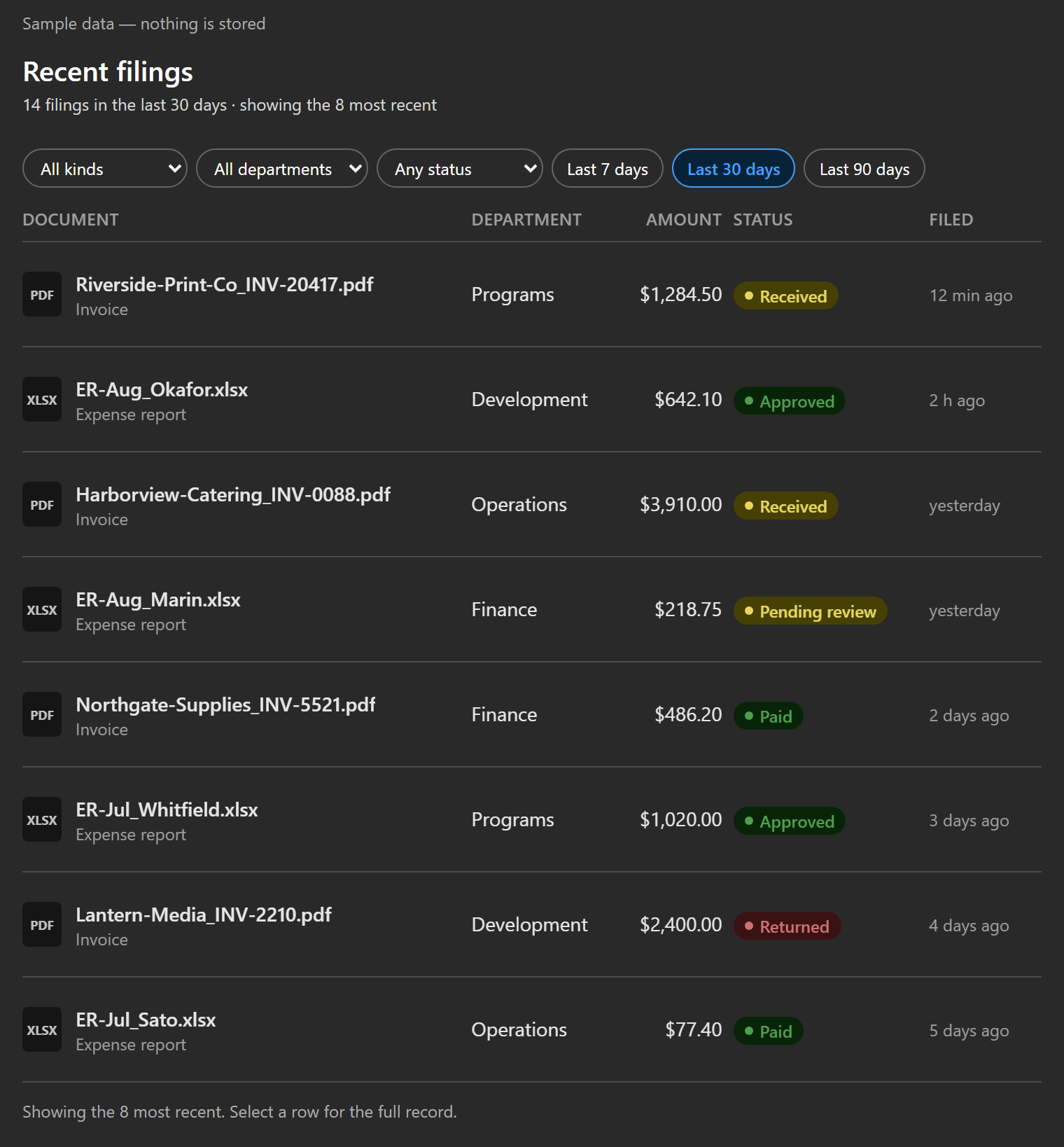Click the Received badge on Riverside row
The image size is (1064, 1147).
[785, 296]
